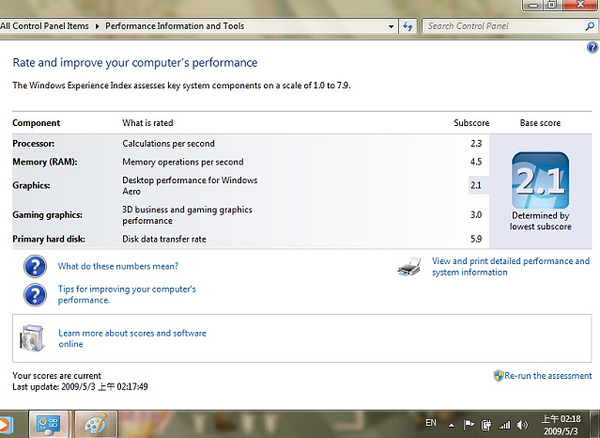The width and height of the screenshot is (600, 438).
Task: Open 'Learn more about scores and software online'
Action: click(x=132, y=339)
